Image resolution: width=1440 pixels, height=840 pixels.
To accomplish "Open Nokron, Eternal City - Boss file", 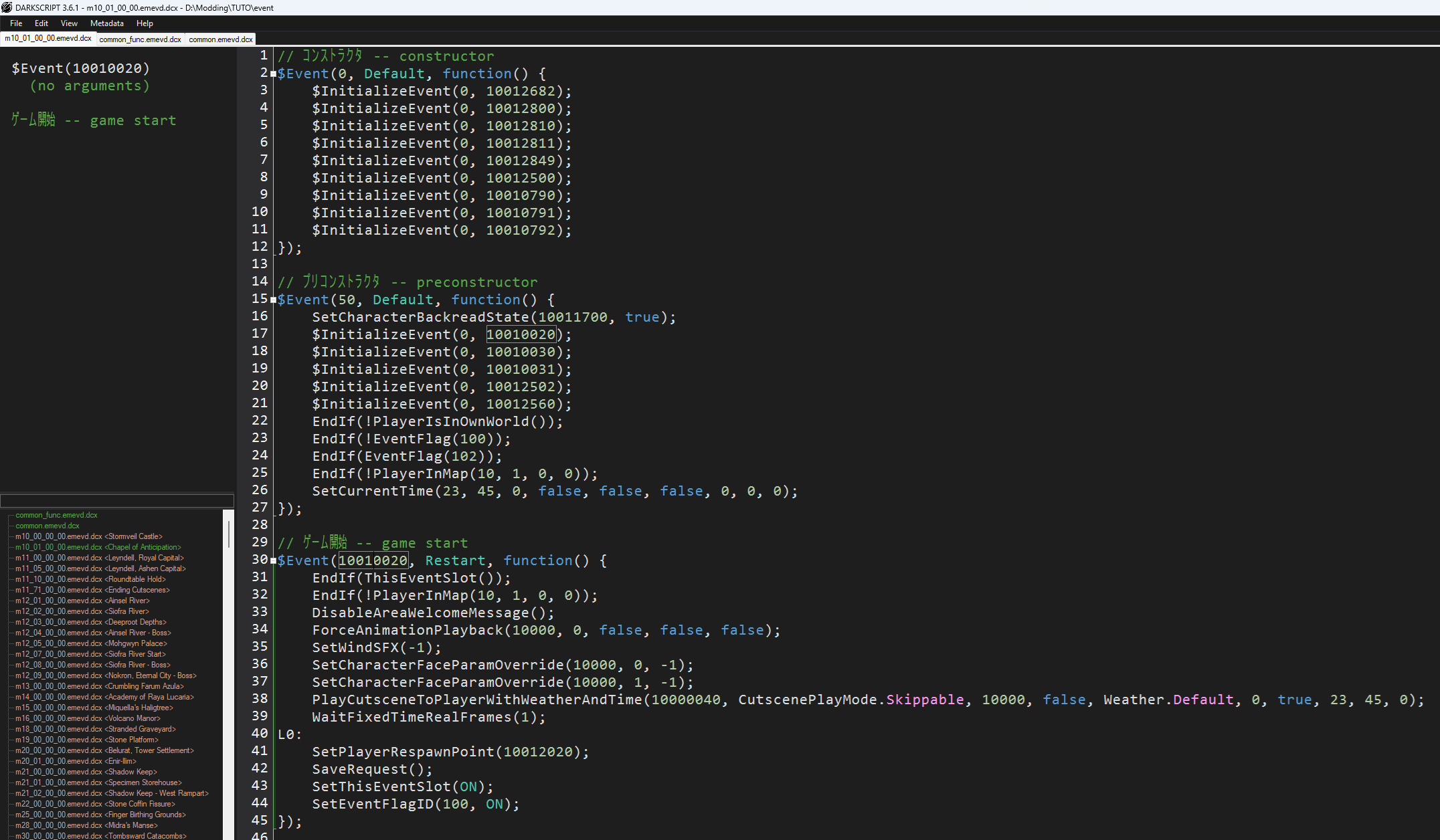I will 106,675.
